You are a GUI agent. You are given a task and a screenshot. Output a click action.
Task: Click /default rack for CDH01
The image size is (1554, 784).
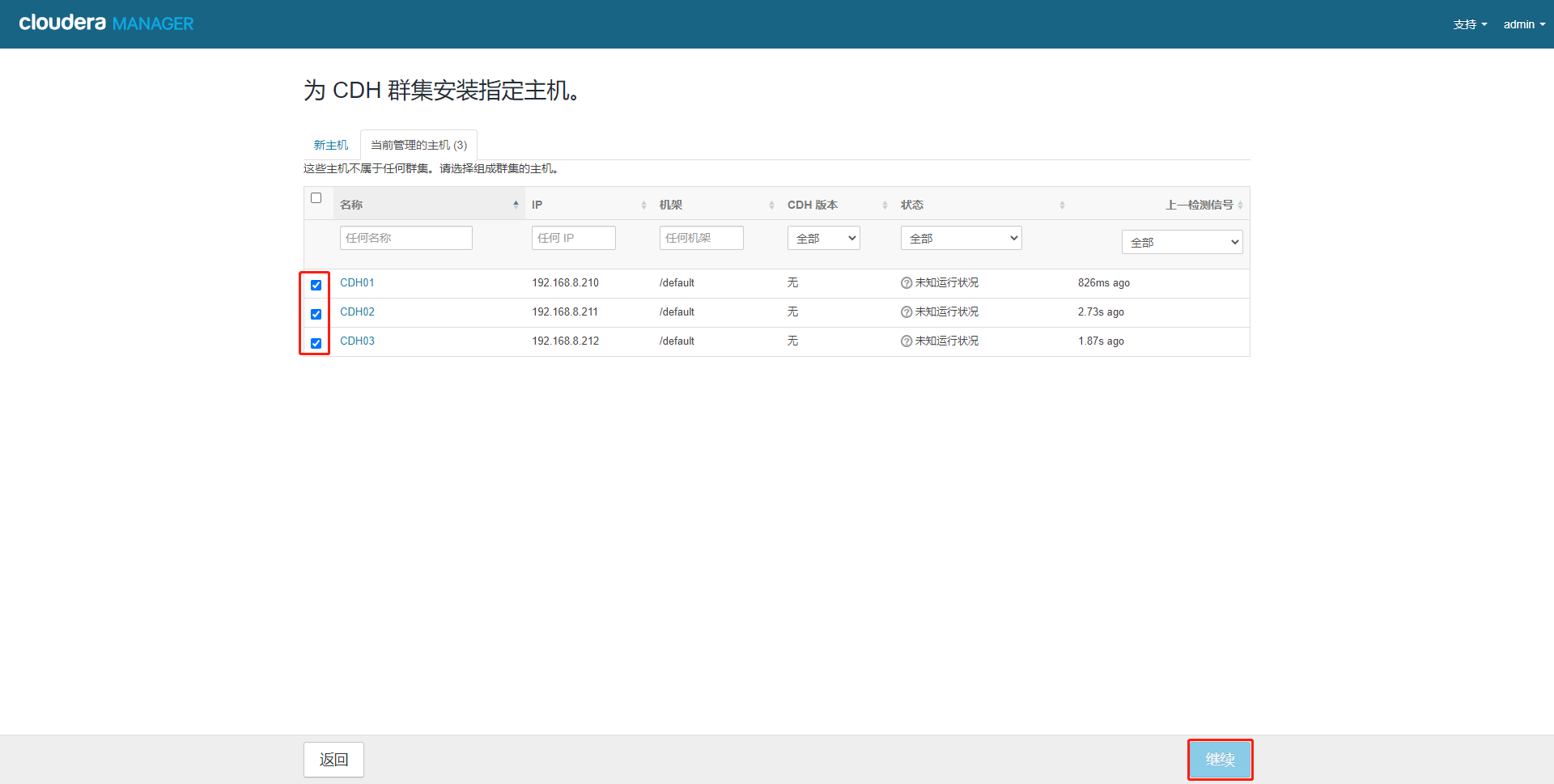point(677,282)
